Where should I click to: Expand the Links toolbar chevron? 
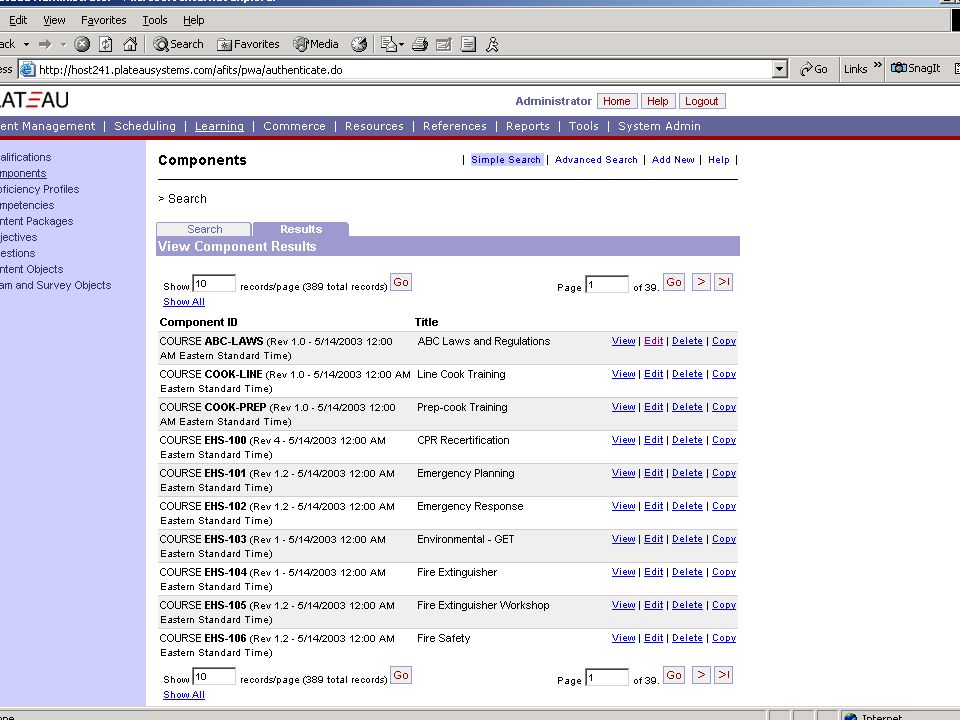tap(877, 65)
